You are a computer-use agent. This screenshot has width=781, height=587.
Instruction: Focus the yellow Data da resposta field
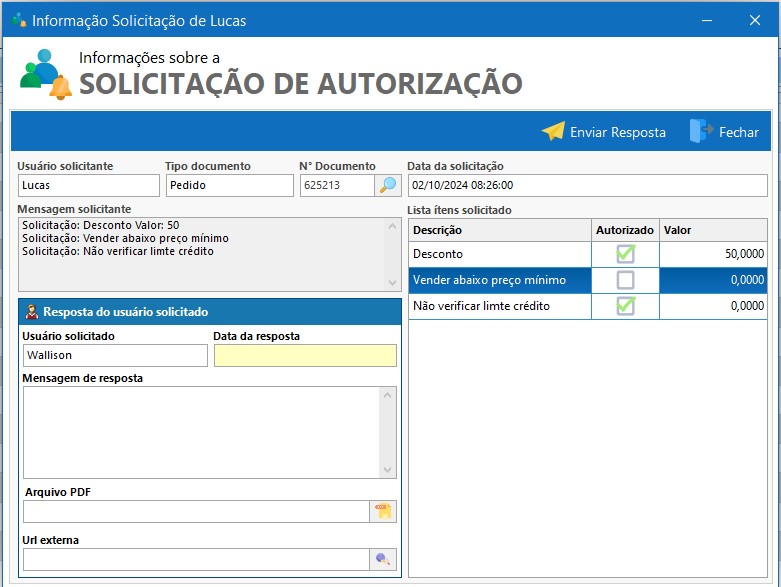(x=305, y=355)
